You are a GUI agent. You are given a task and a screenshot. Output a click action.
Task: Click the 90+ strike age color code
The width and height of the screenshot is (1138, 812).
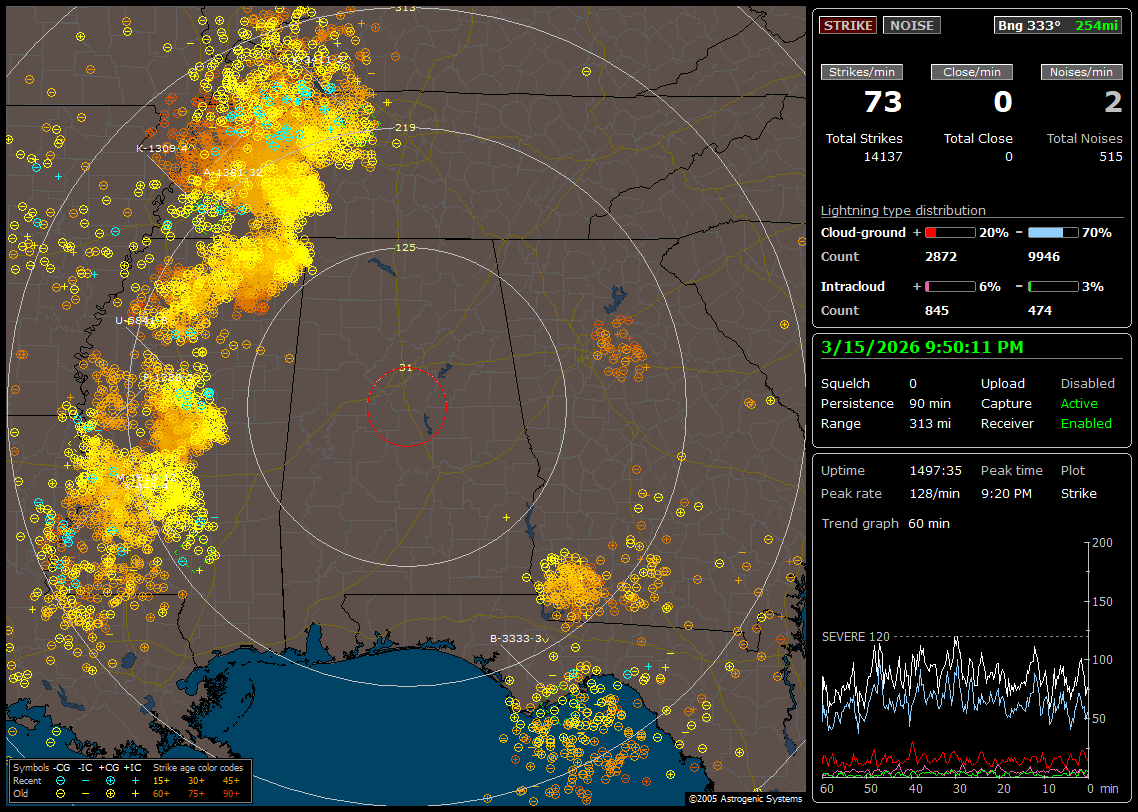coord(231,793)
